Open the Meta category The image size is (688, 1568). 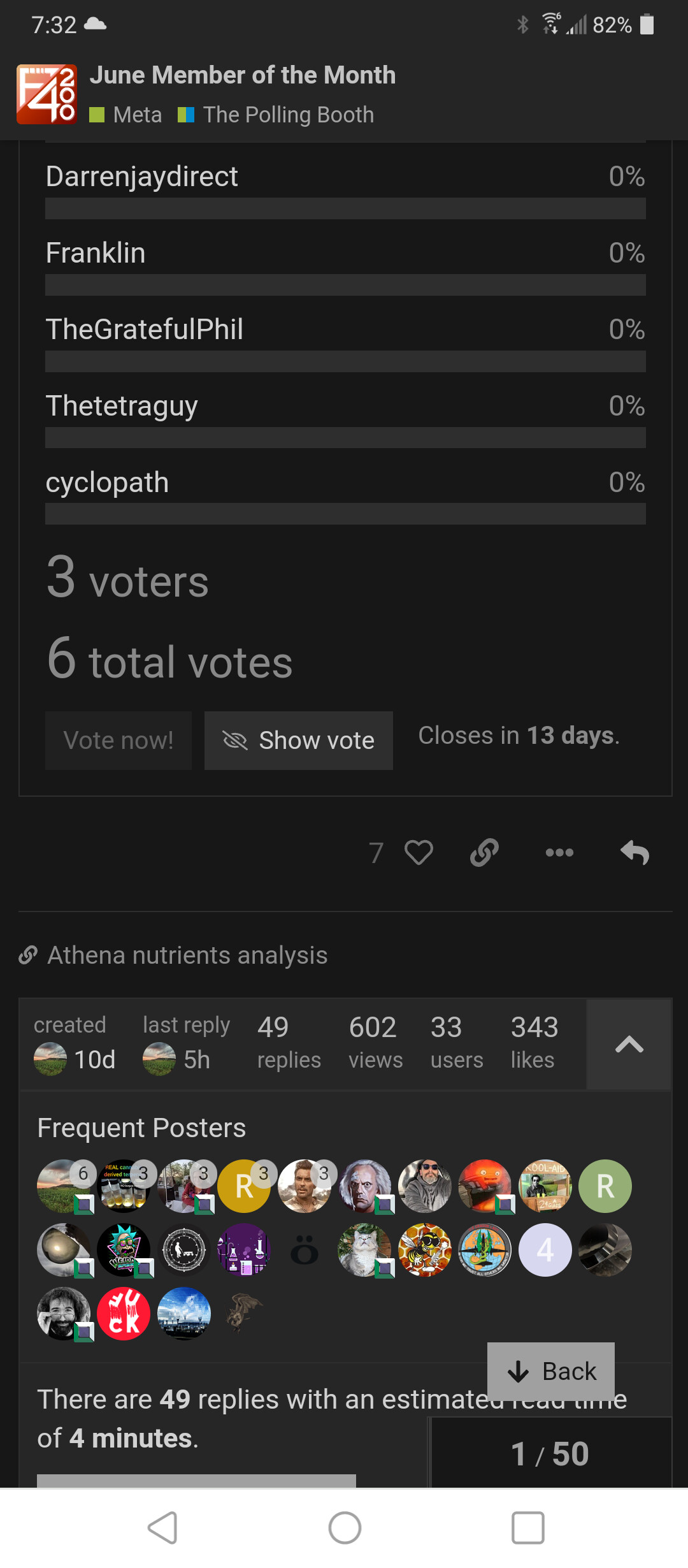point(137,115)
